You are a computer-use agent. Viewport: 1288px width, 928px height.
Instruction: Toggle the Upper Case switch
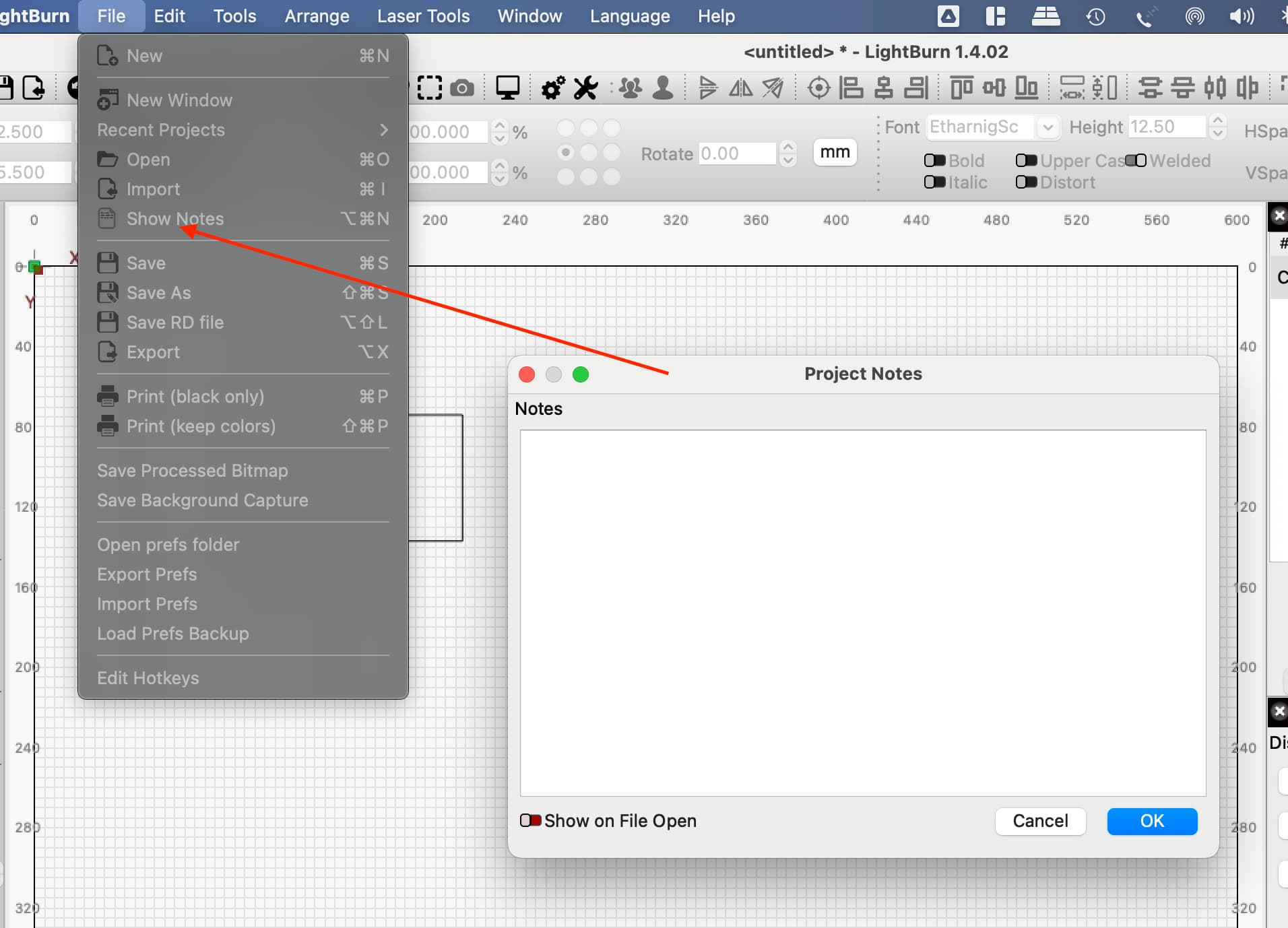(1026, 160)
